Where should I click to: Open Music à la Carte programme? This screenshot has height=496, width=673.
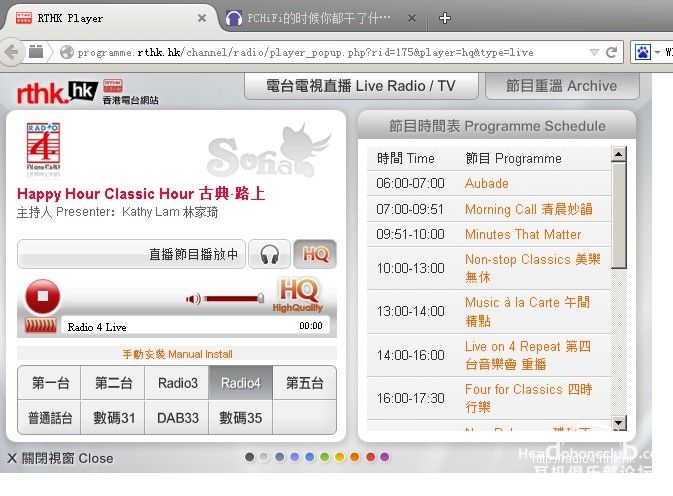coord(527,311)
